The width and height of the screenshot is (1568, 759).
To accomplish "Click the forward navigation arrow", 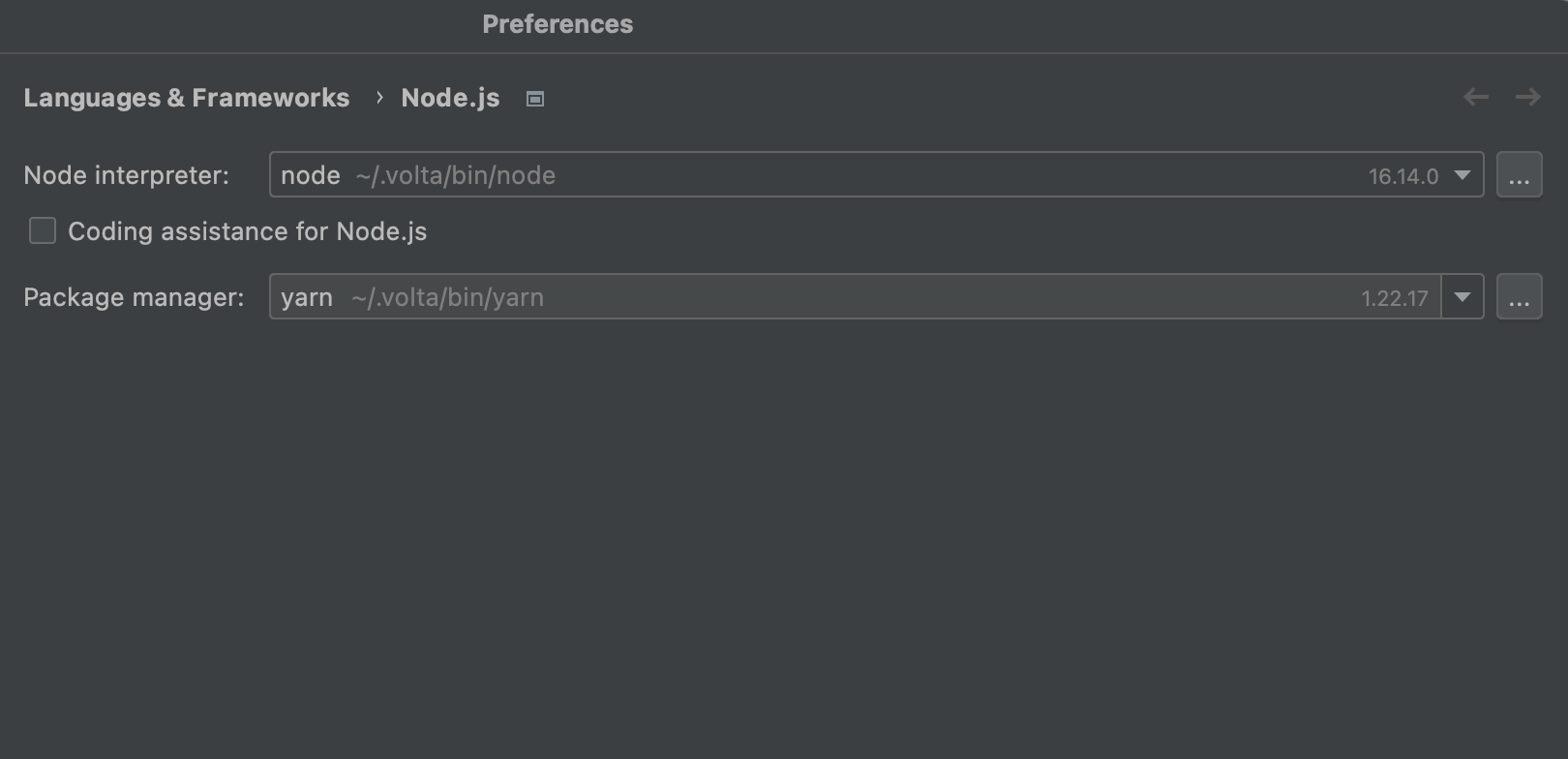I will click(x=1527, y=97).
